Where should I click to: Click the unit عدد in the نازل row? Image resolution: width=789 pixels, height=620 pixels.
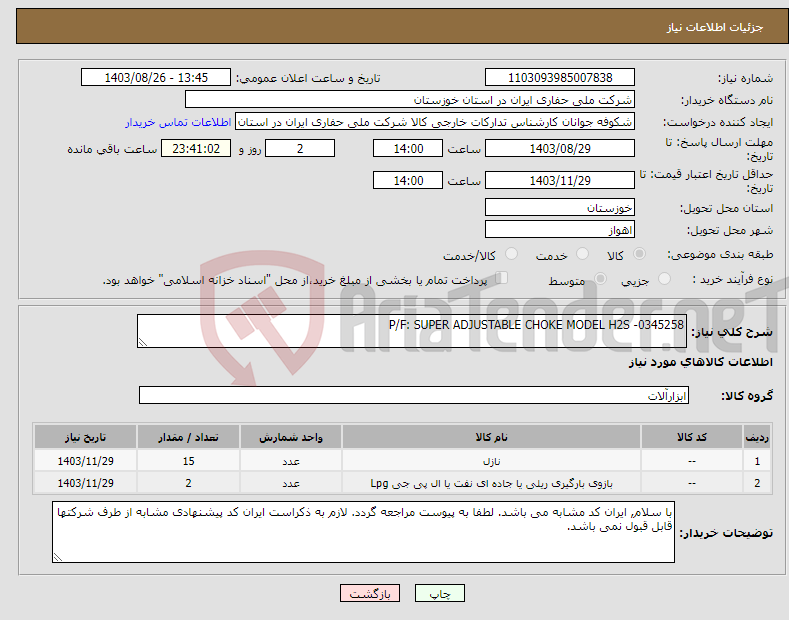pyautogui.click(x=291, y=461)
